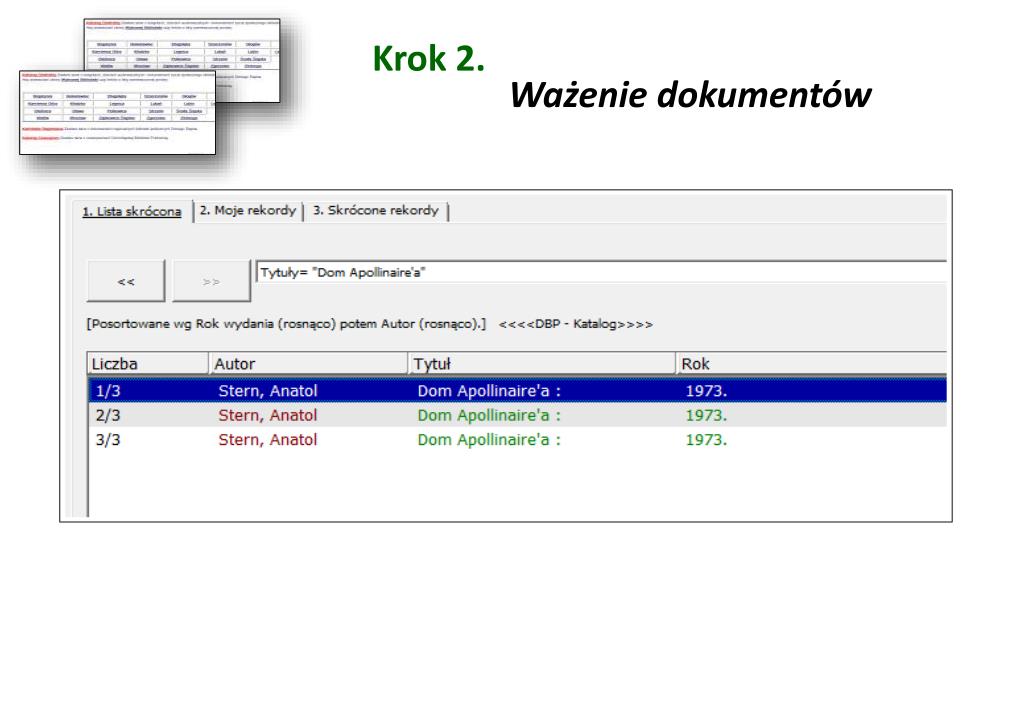
Task: Select the row numbered 3/3
Action: click(x=517, y=440)
